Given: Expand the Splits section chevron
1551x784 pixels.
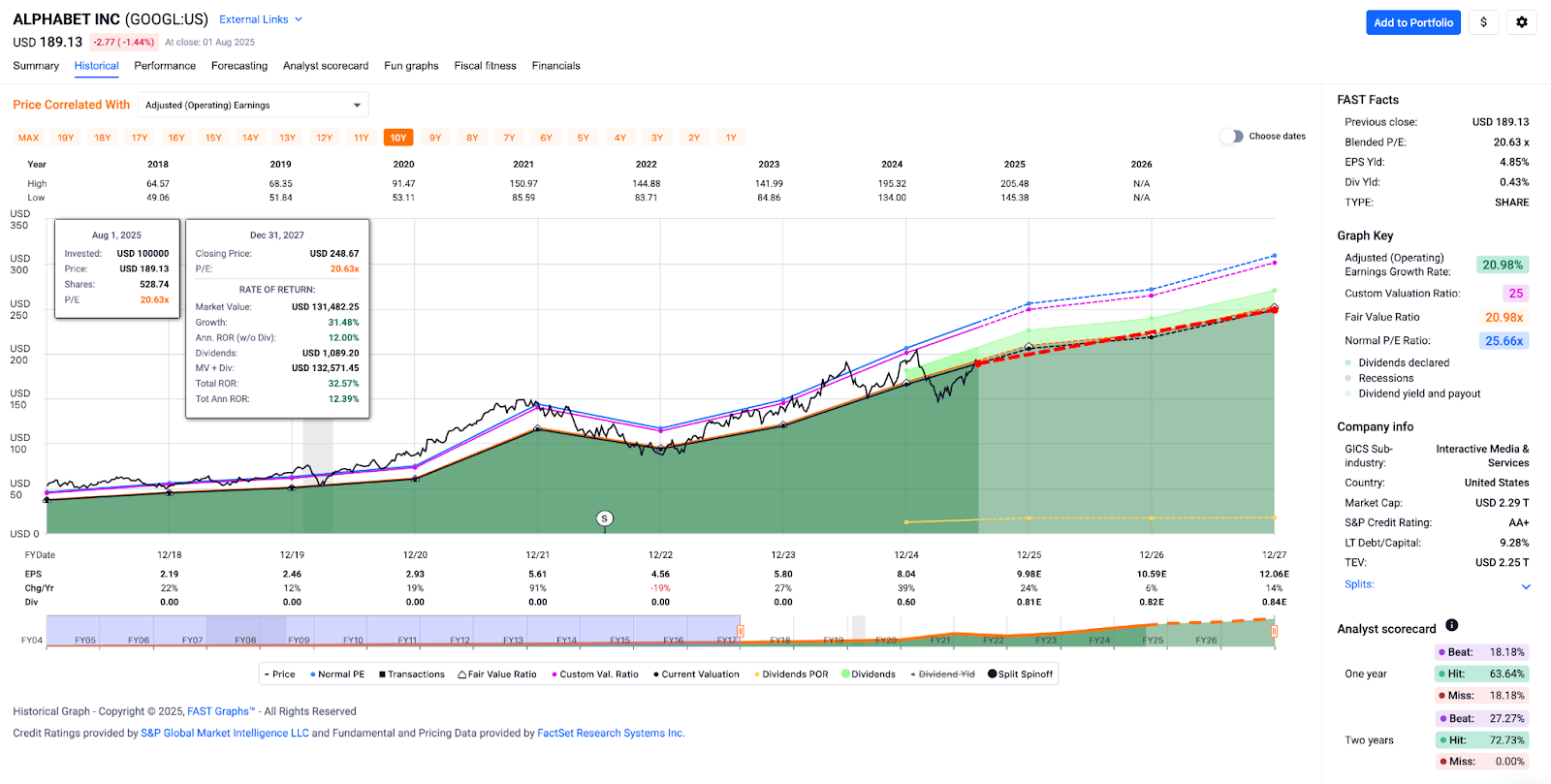Looking at the screenshot, I should (x=1526, y=586).
